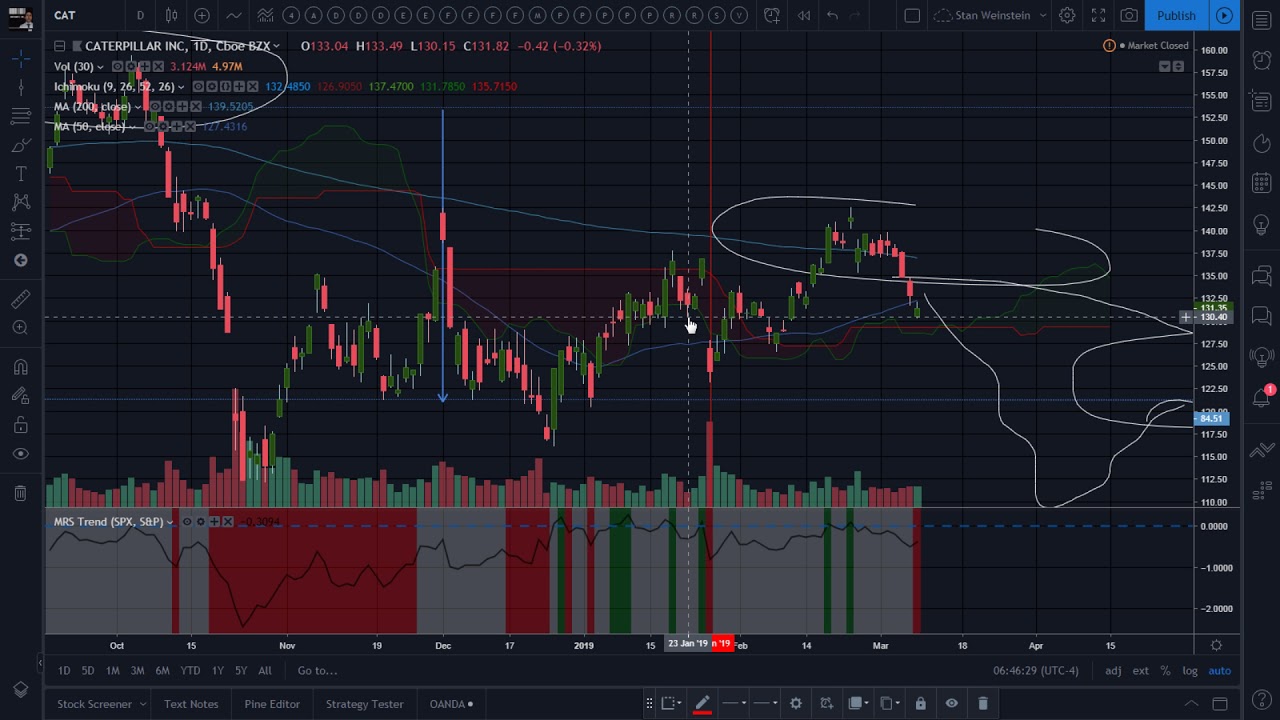Select the brush drawing tool
1280x720 pixels.
(20, 146)
